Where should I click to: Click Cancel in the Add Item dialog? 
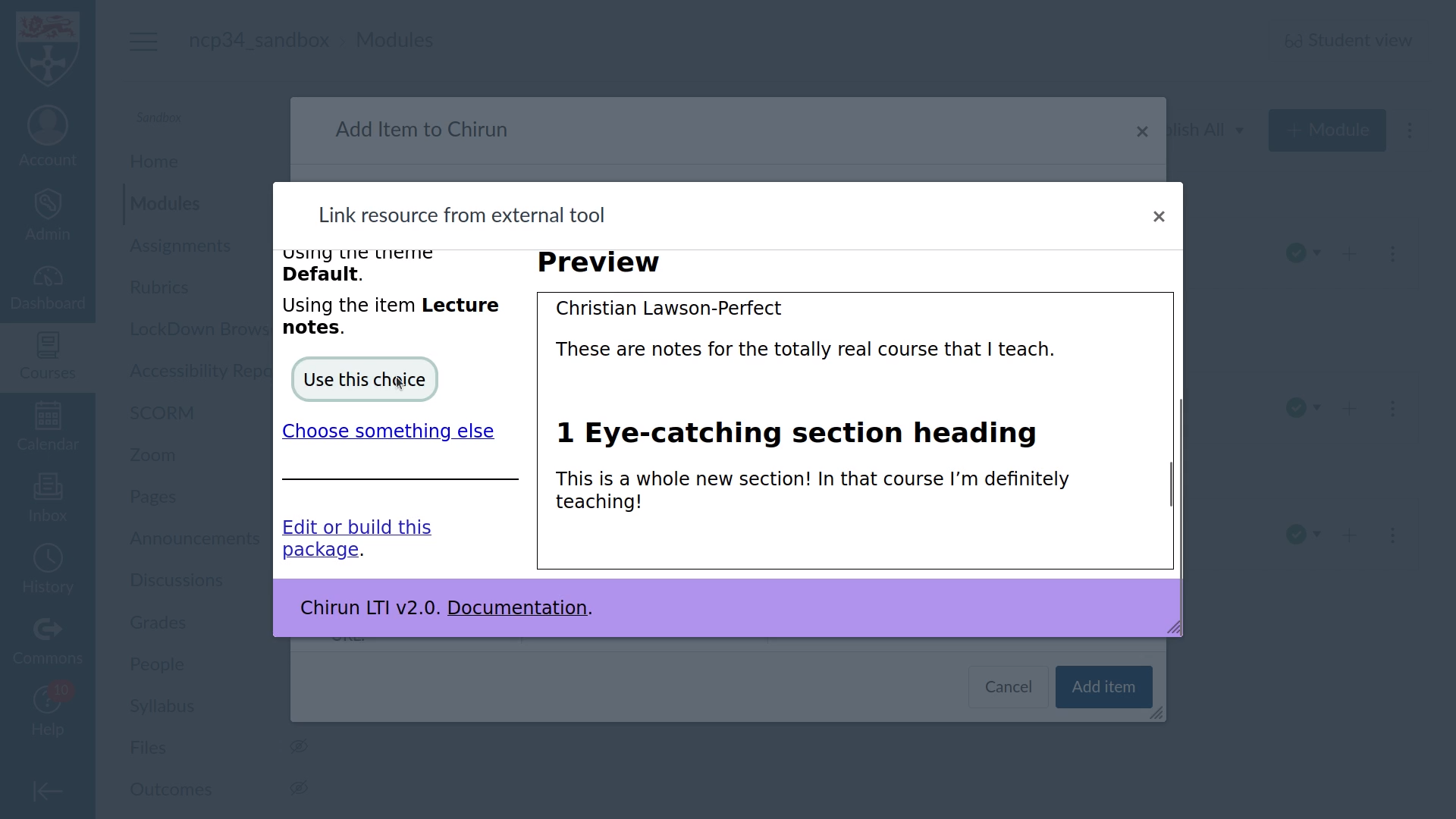[1008, 687]
